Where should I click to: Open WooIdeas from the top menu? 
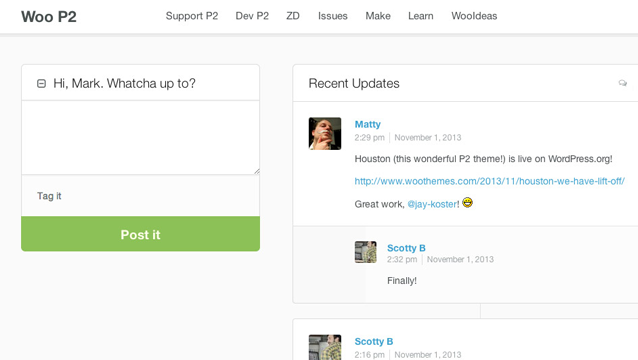474,16
